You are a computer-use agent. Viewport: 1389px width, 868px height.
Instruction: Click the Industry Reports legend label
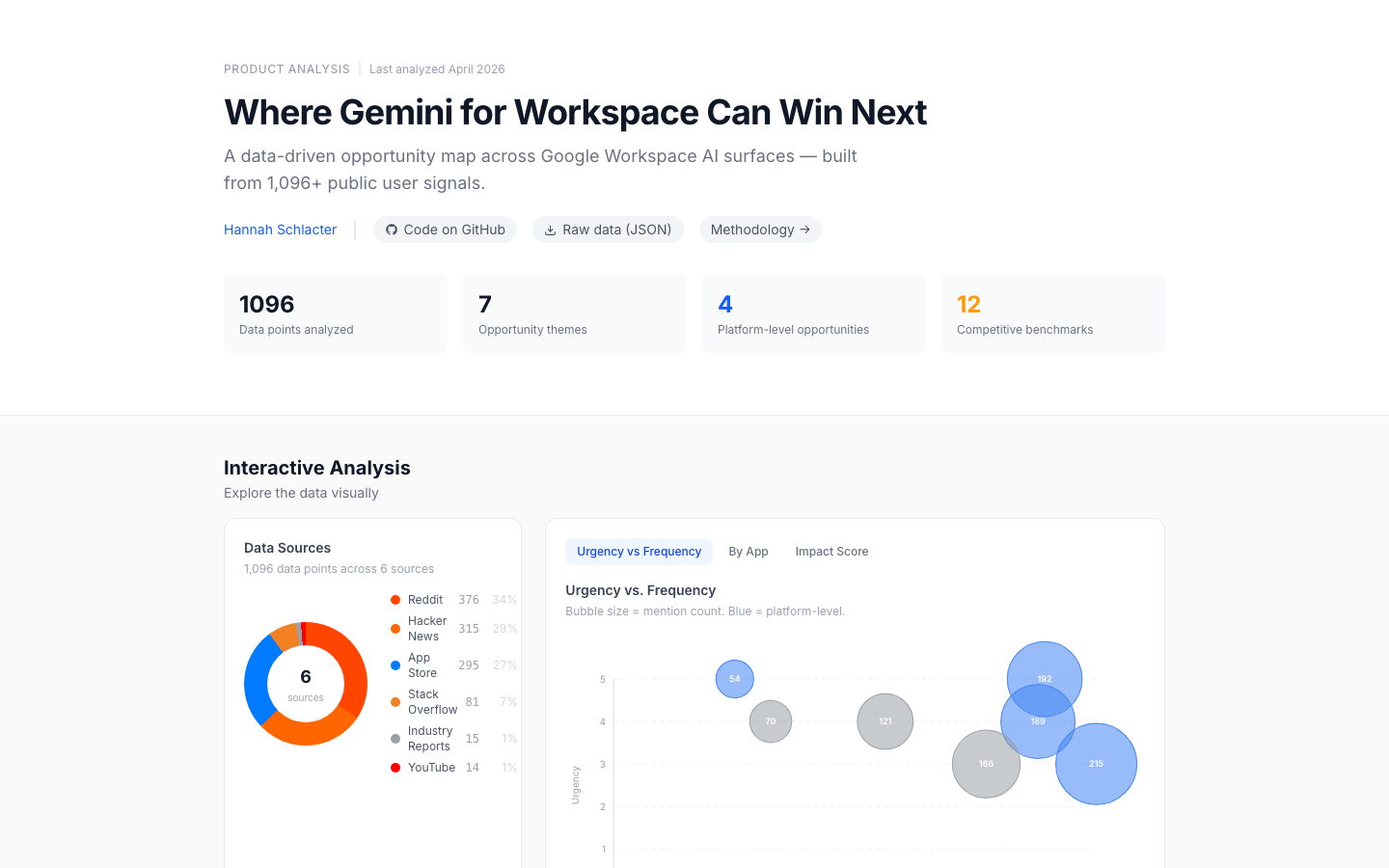[x=430, y=739]
